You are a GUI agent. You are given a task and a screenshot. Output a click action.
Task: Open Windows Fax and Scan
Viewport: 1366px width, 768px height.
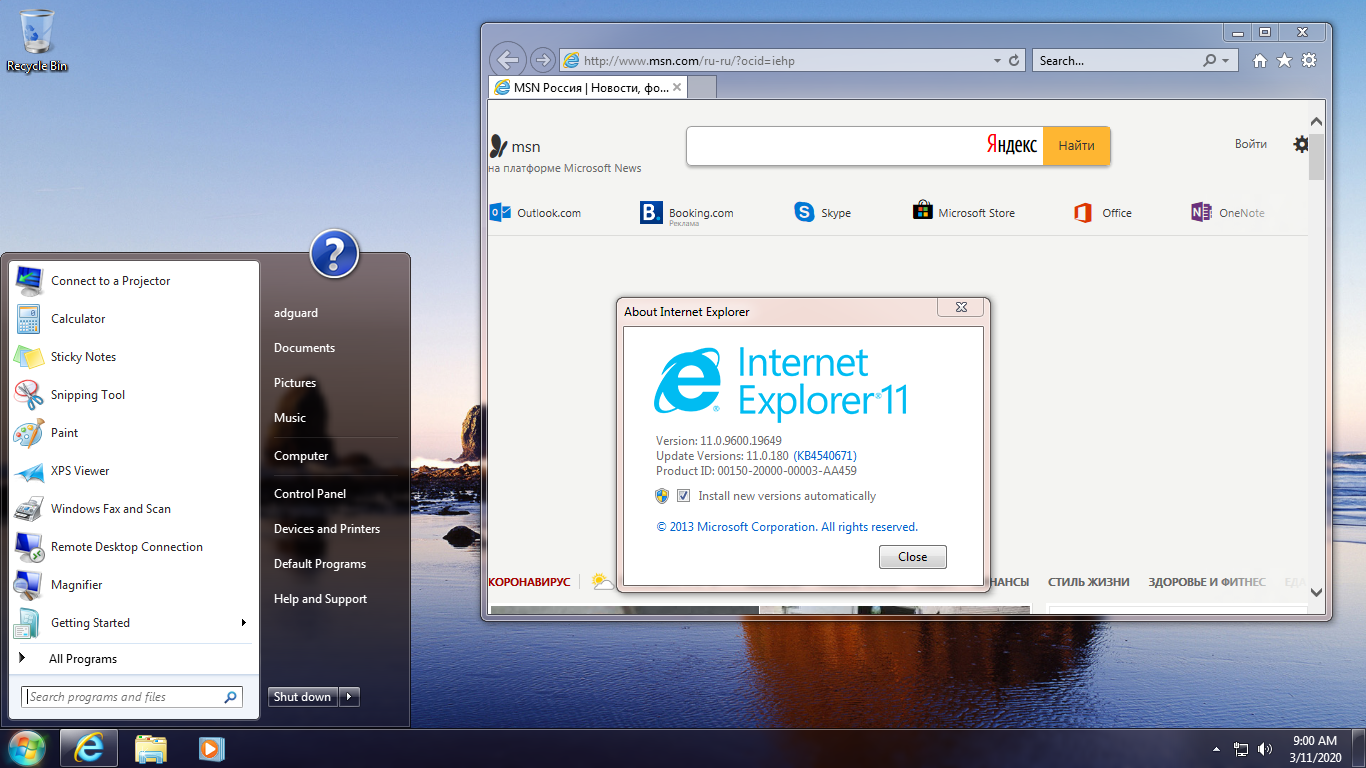click(x=134, y=509)
